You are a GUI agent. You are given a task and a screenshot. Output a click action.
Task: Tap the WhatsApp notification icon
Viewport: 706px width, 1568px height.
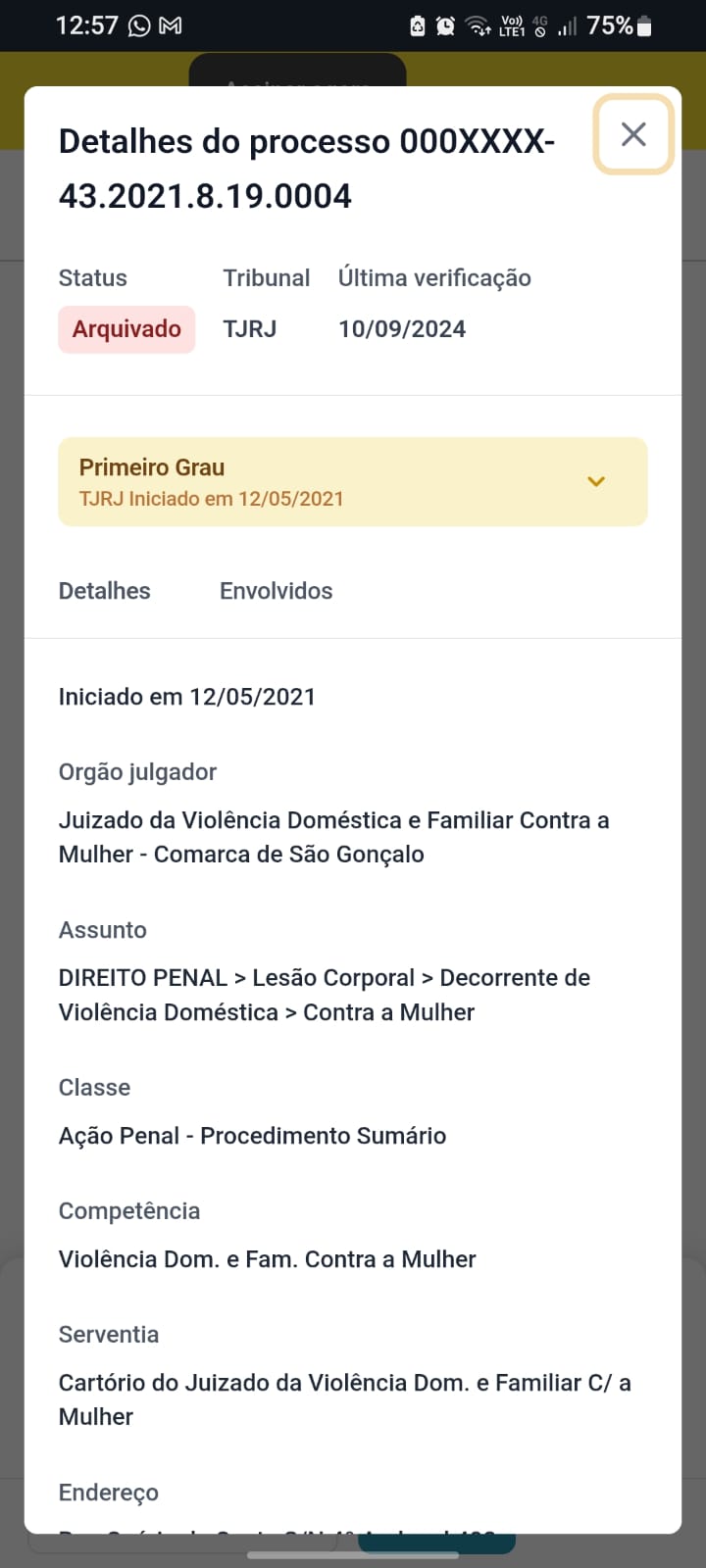(x=140, y=25)
